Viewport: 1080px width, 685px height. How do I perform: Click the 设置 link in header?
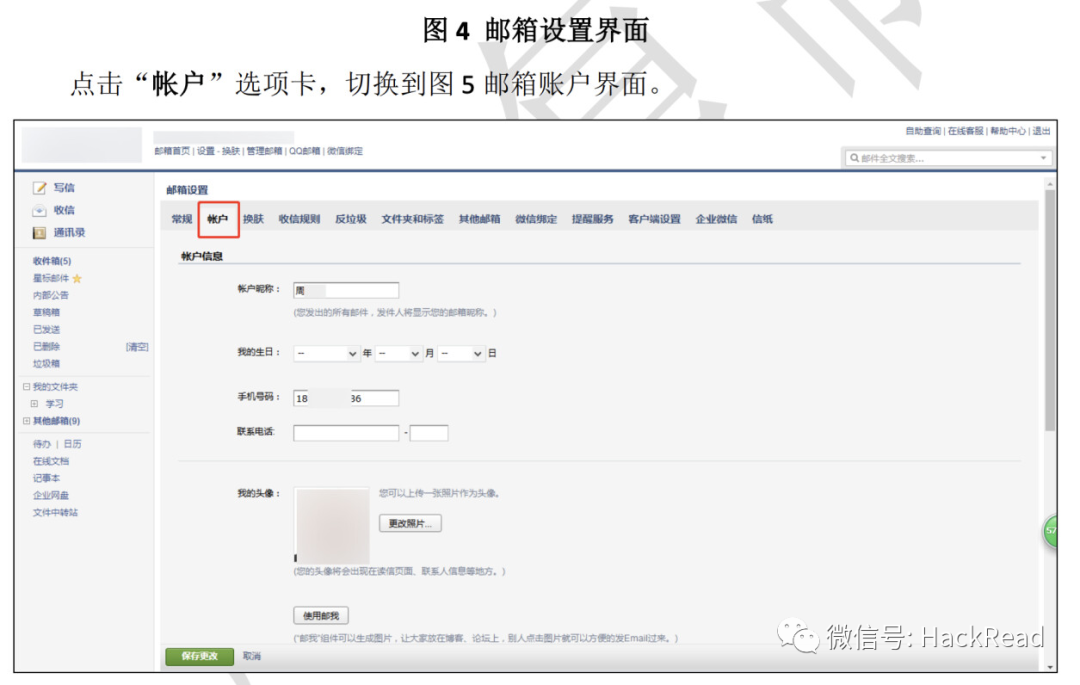pyautogui.click(x=205, y=151)
